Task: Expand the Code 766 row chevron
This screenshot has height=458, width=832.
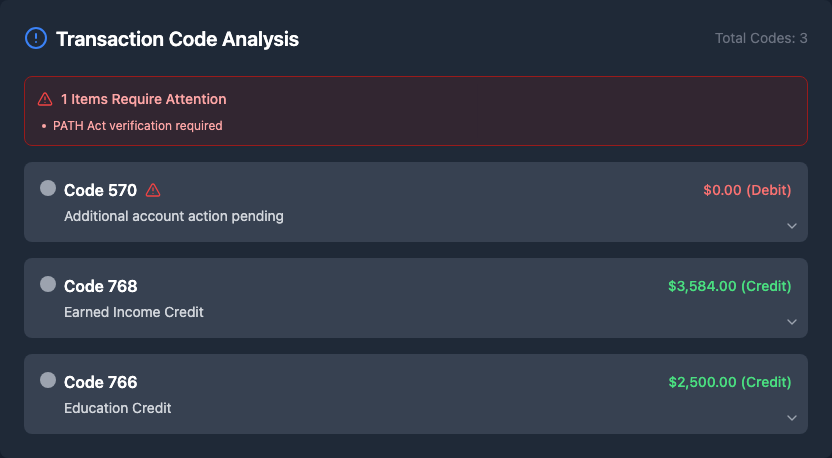Action: click(792, 418)
